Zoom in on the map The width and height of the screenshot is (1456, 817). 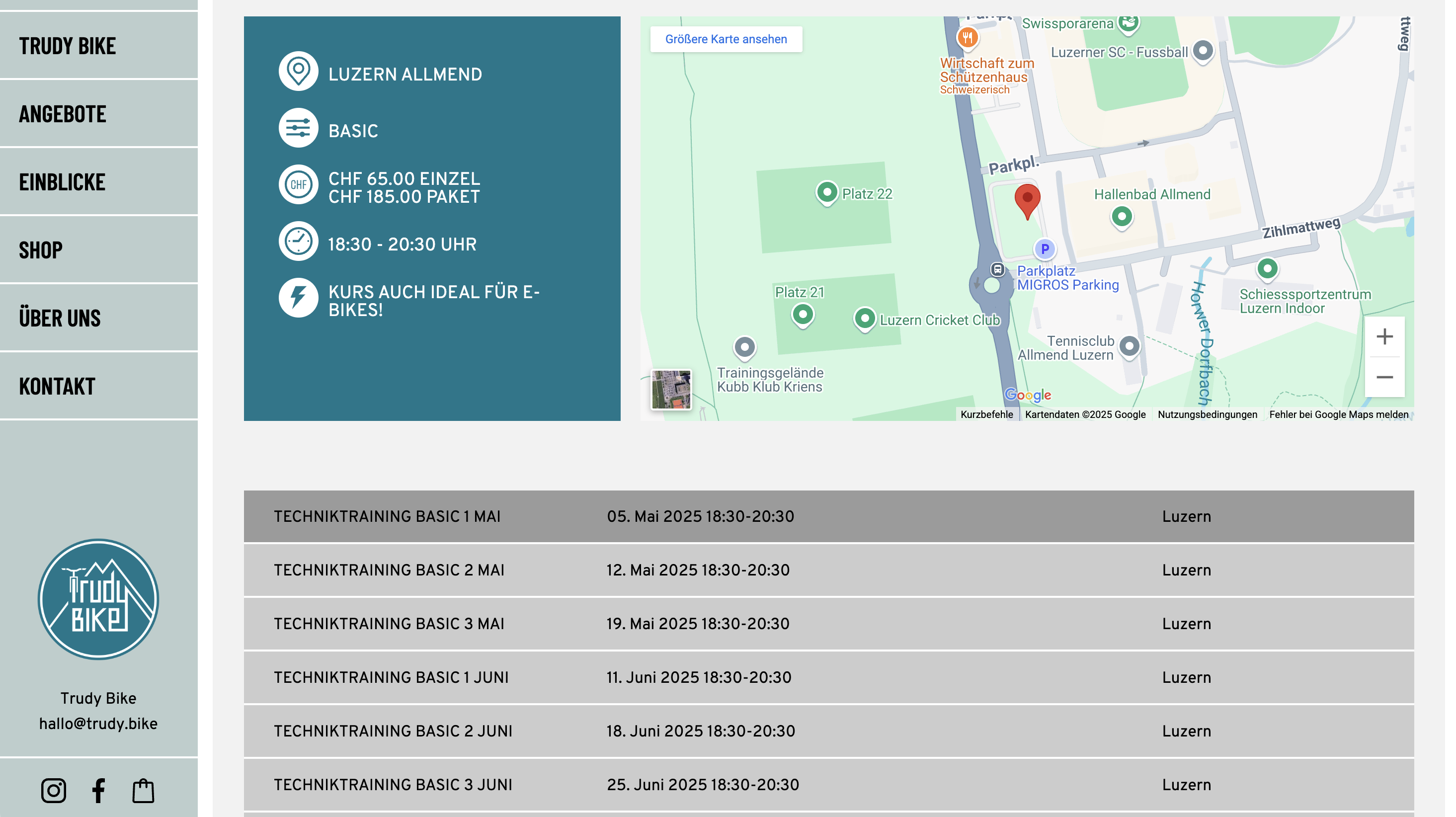point(1384,337)
